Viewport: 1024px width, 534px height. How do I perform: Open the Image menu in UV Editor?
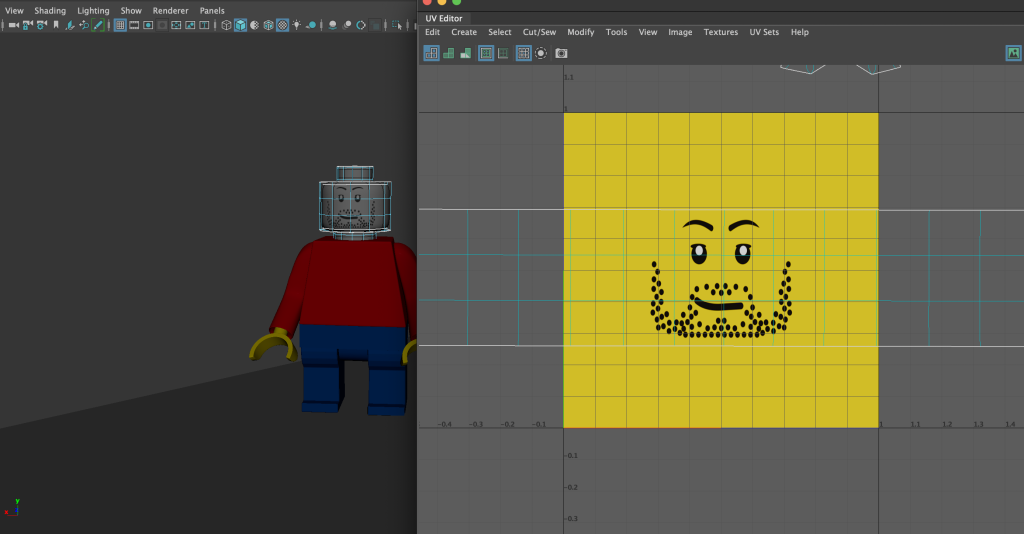[x=680, y=32]
